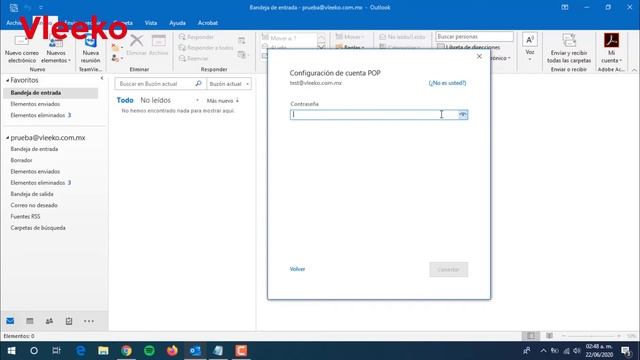Screen dimensions: 640x360
Task: Reveal password with the eye icon
Action: 462,115
